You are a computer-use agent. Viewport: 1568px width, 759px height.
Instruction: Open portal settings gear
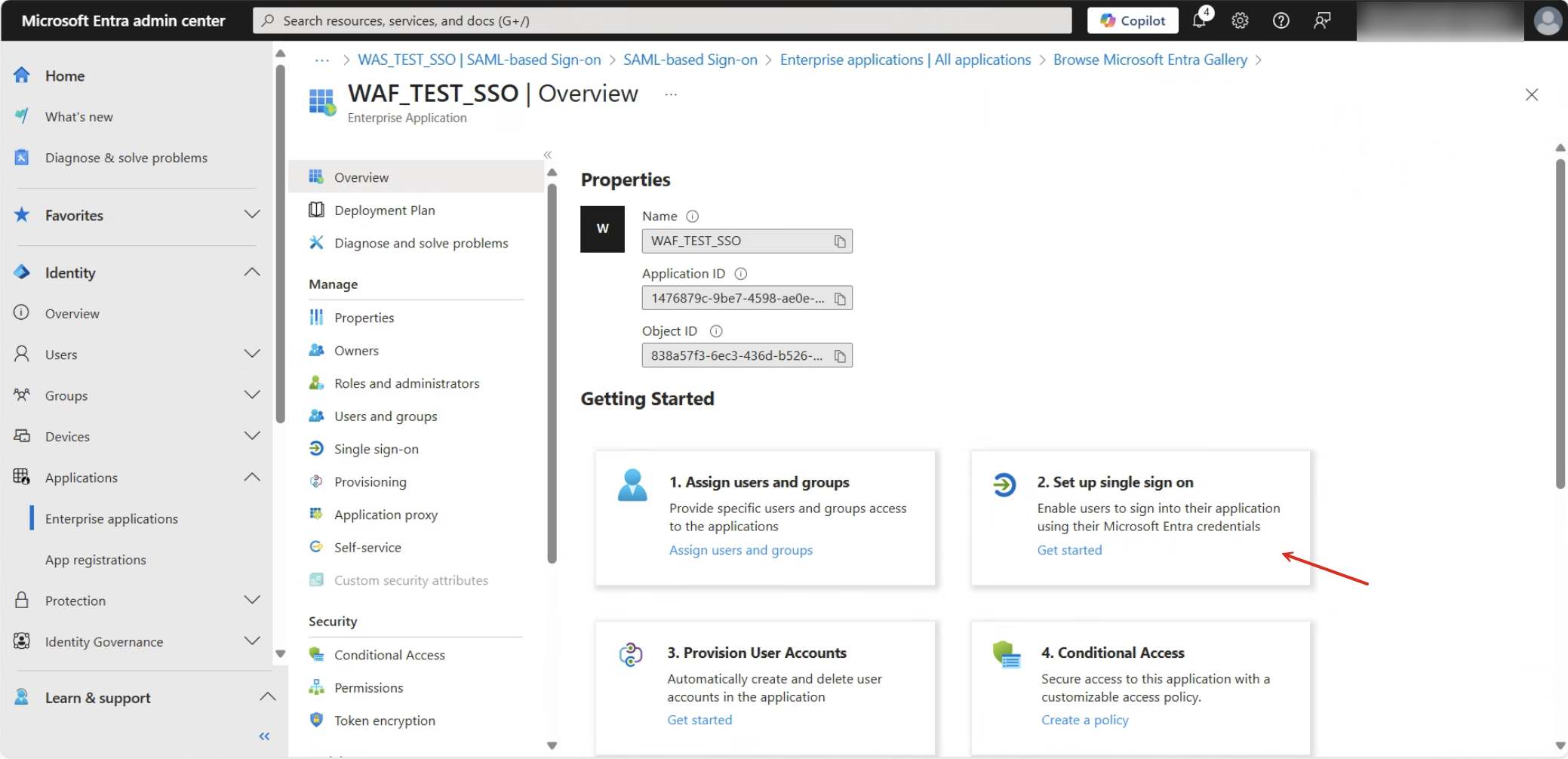pos(1240,20)
